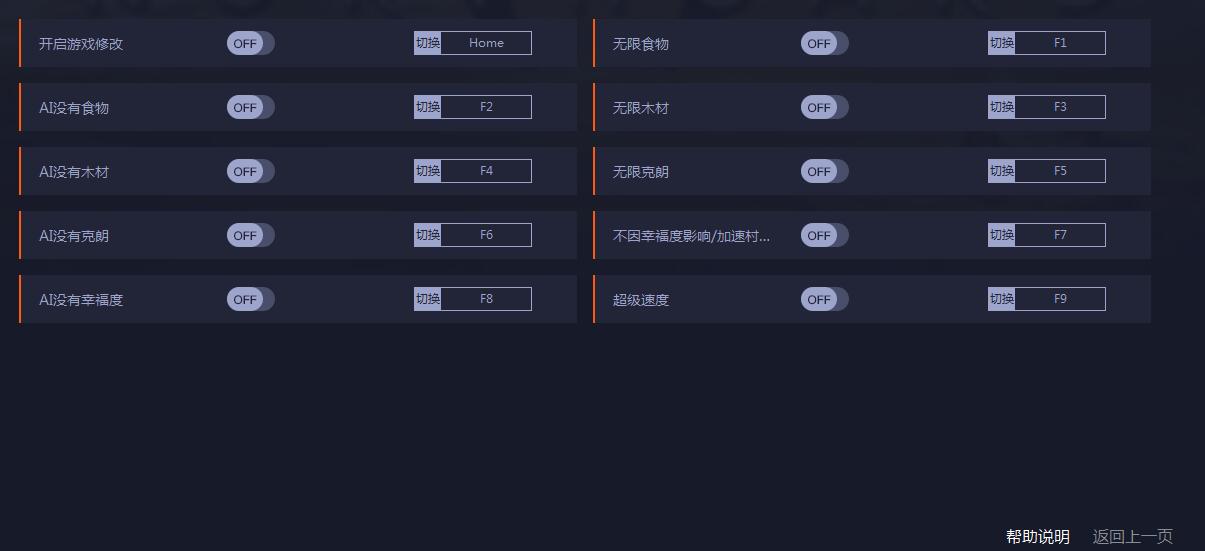Toggle the 开启游戏修改 switch
Screen dimensions: 1205x551
click(250, 43)
